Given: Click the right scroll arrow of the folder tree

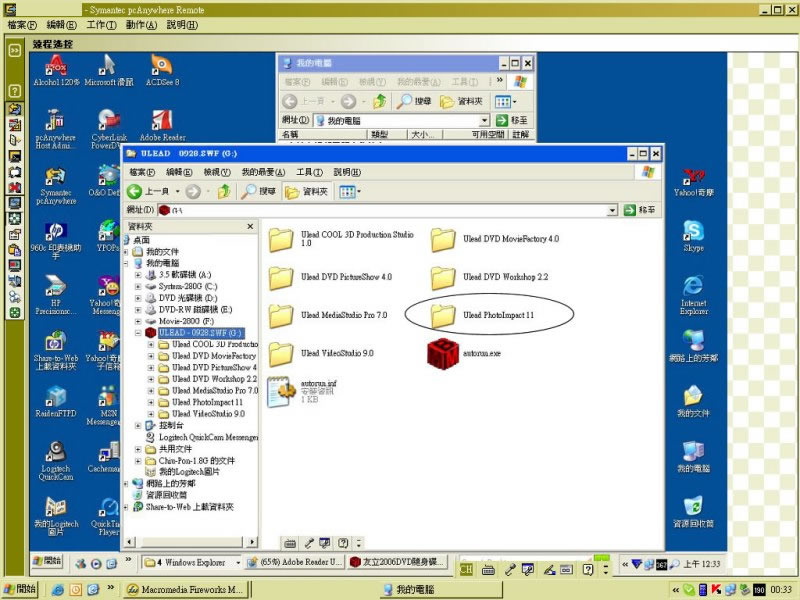Looking at the screenshot, I should pos(252,542).
